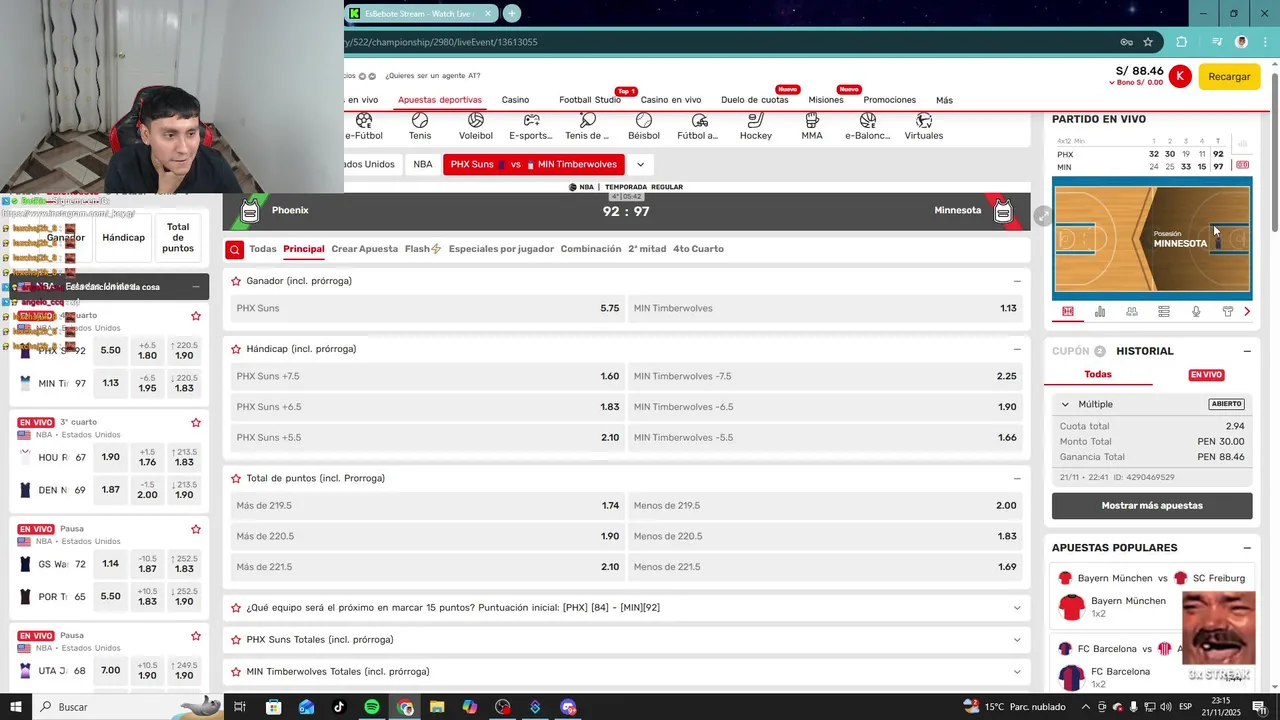The image size is (1280, 720).
Task: Open the microphone commentary icon in live tracker
Action: click(1196, 312)
